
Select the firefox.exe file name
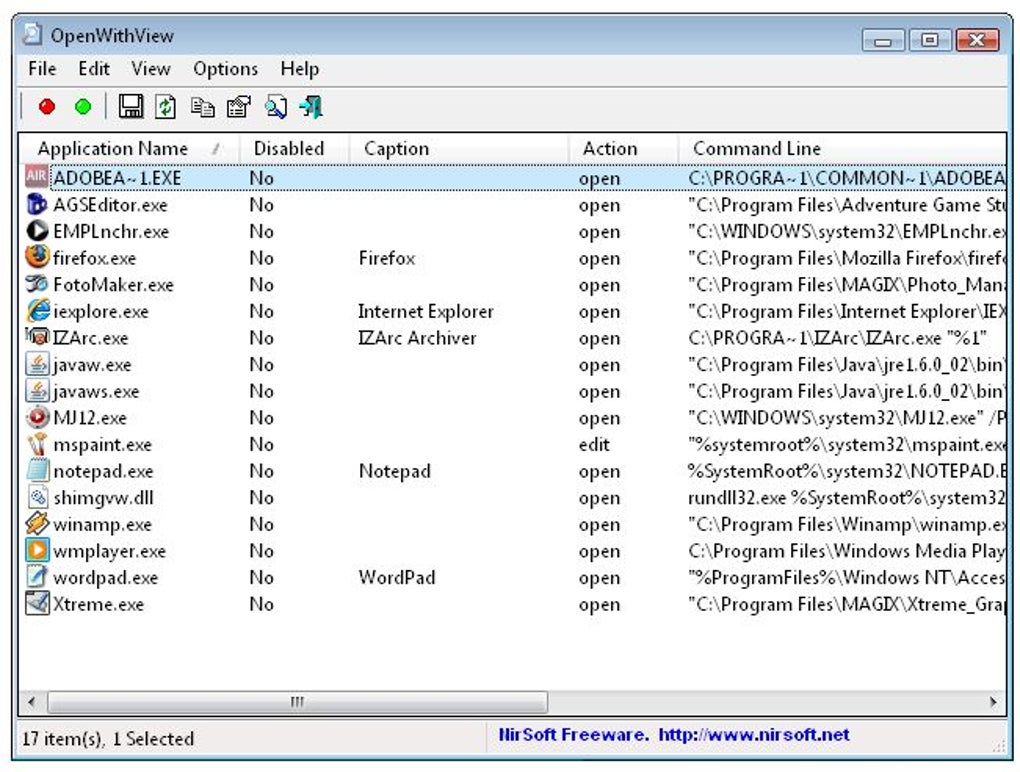coord(95,258)
